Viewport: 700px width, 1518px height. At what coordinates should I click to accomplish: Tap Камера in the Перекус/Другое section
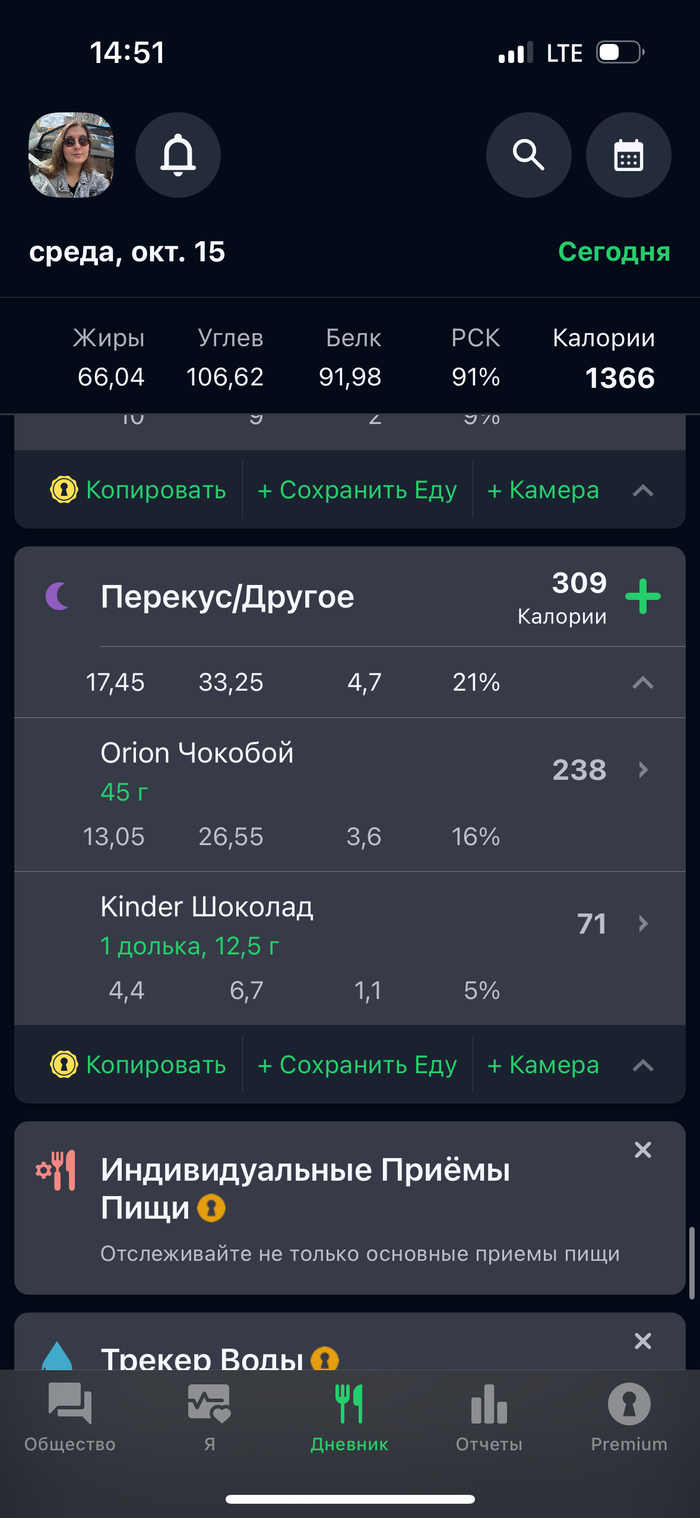point(543,1065)
